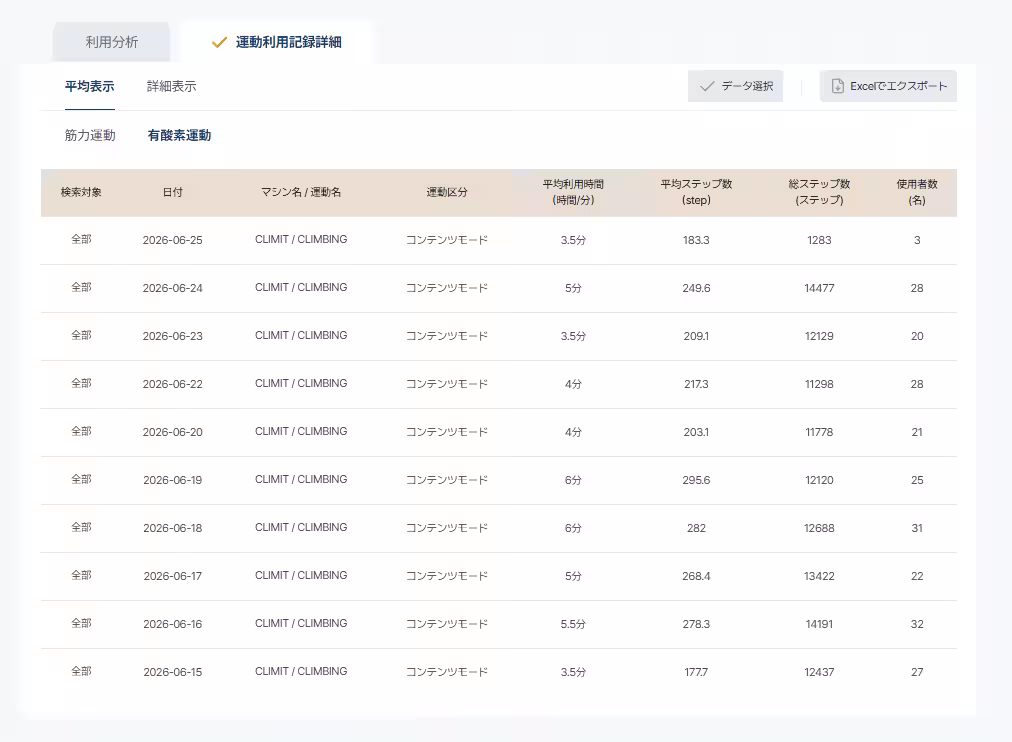
Task: Click the 検索対象 column header
Action: [x=81, y=192]
